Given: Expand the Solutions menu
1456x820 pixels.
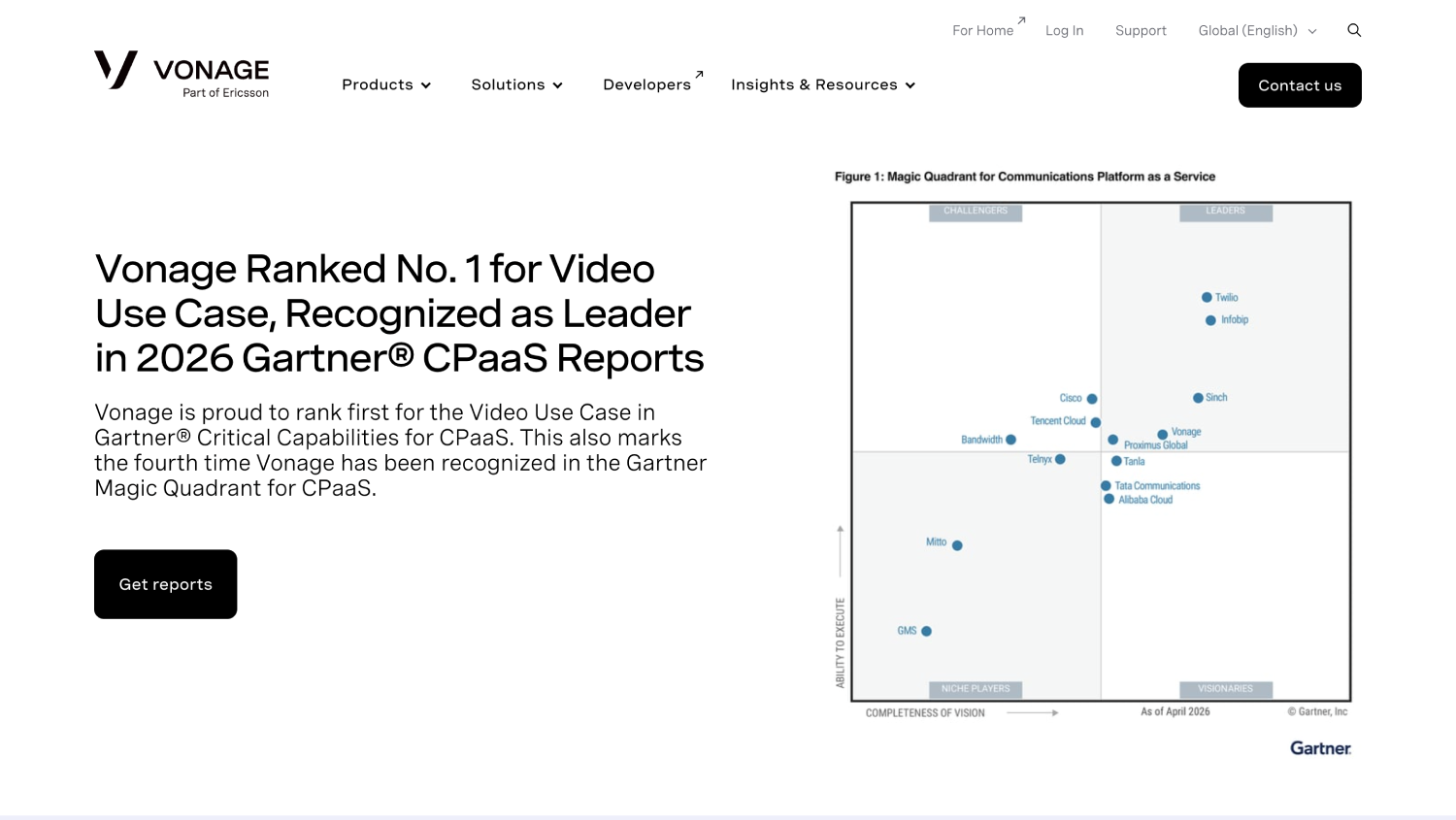Looking at the screenshot, I should [517, 85].
